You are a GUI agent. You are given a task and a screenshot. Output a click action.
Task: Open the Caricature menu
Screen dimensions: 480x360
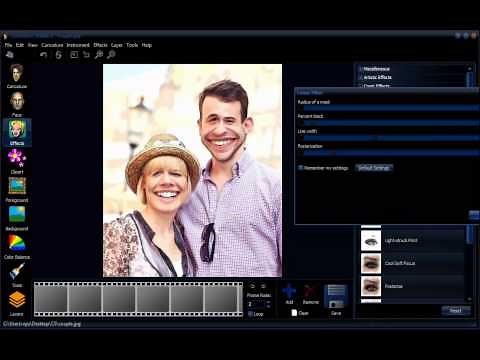click(x=52, y=45)
